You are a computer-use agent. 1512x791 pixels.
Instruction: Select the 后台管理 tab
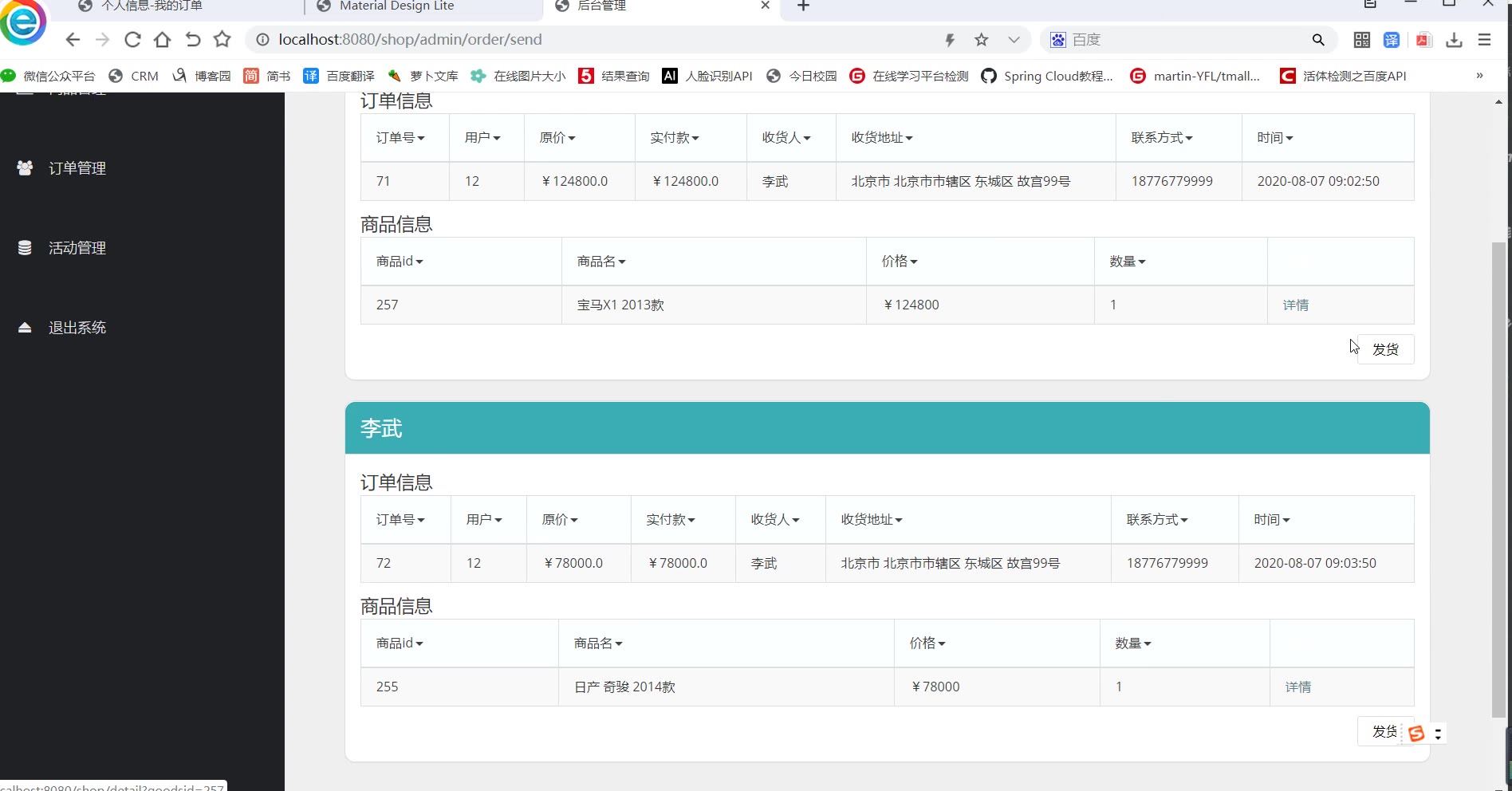[601, 6]
